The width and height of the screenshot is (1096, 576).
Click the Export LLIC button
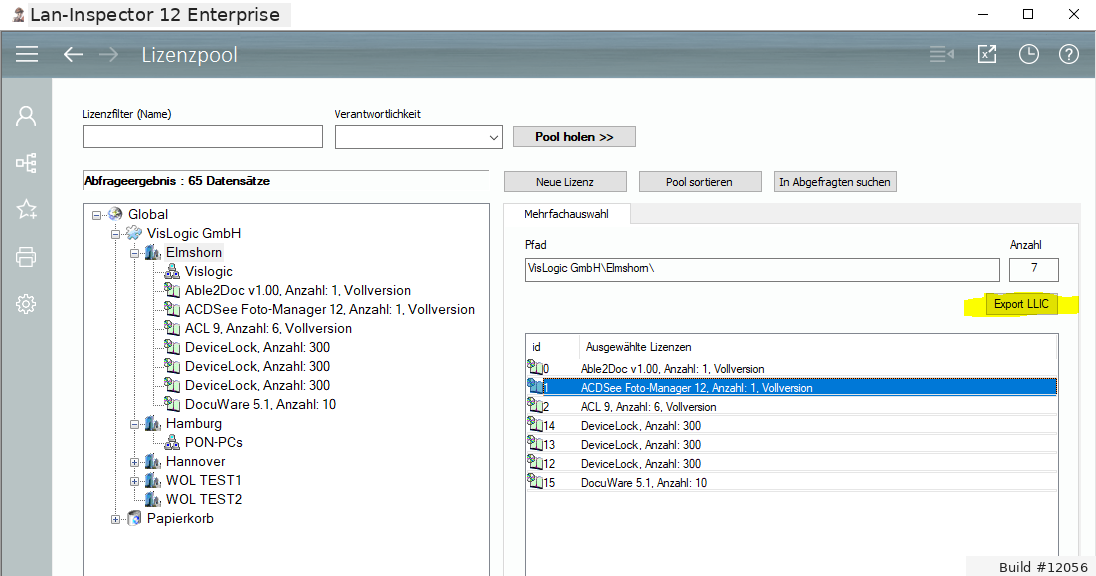point(1021,304)
